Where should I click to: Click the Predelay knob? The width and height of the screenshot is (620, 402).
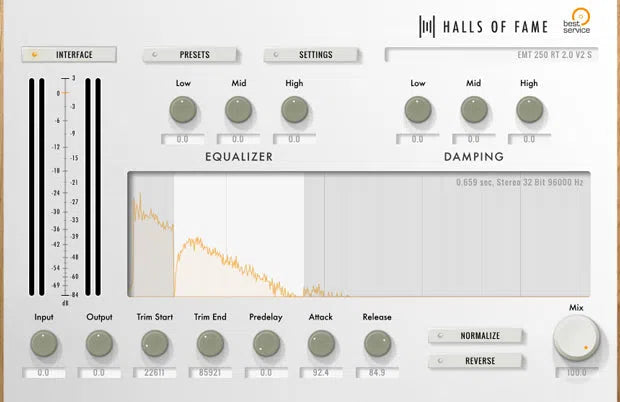[266, 344]
